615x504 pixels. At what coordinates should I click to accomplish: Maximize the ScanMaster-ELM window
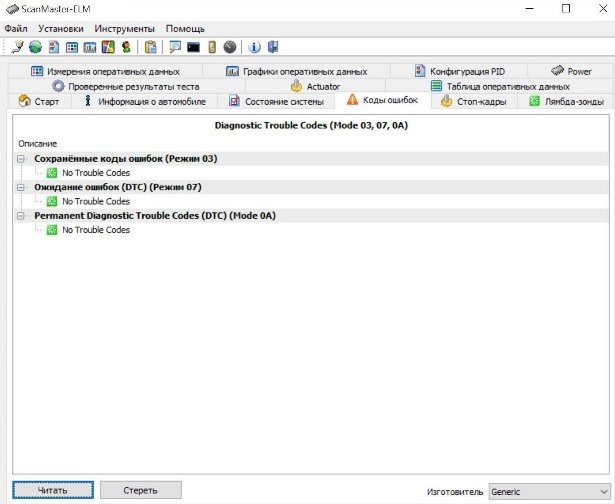pyautogui.click(x=566, y=8)
